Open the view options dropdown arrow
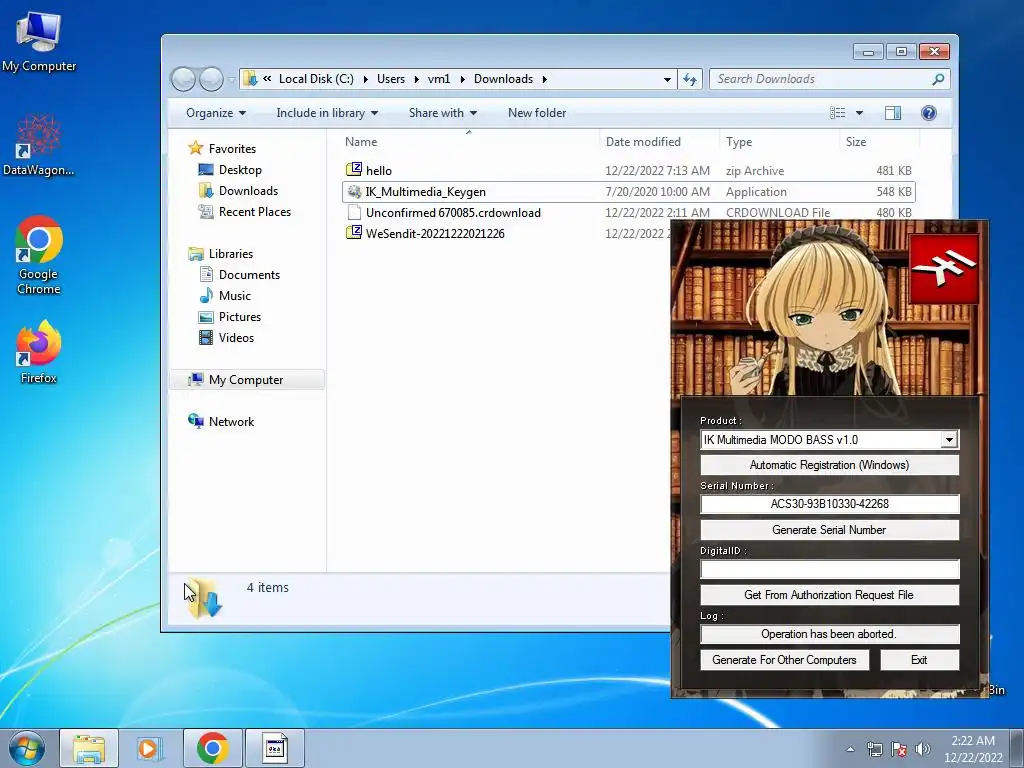 pyautogui.click(x=859, y=113)
